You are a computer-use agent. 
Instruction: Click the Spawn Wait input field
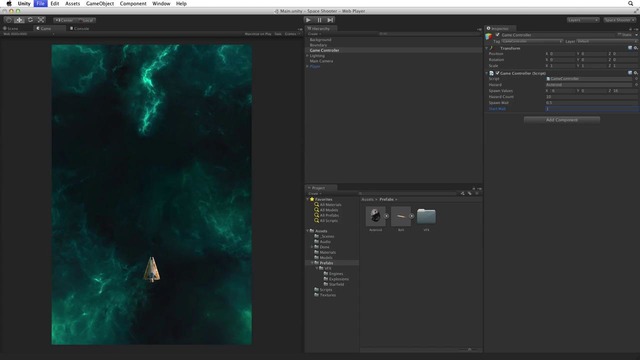(591, 103)
